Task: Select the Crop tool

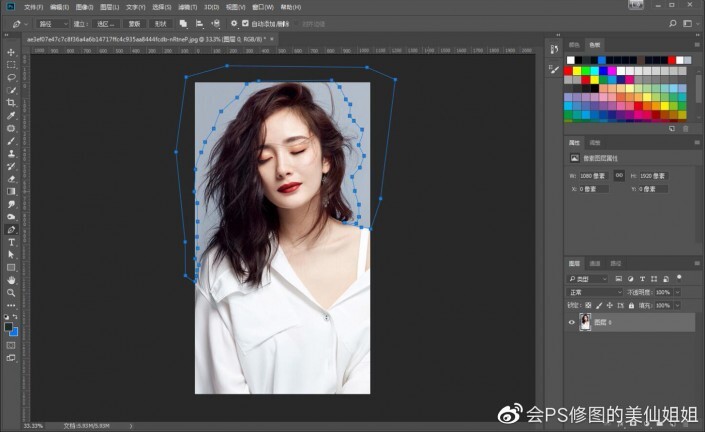Action: click(x=11, y=103)
